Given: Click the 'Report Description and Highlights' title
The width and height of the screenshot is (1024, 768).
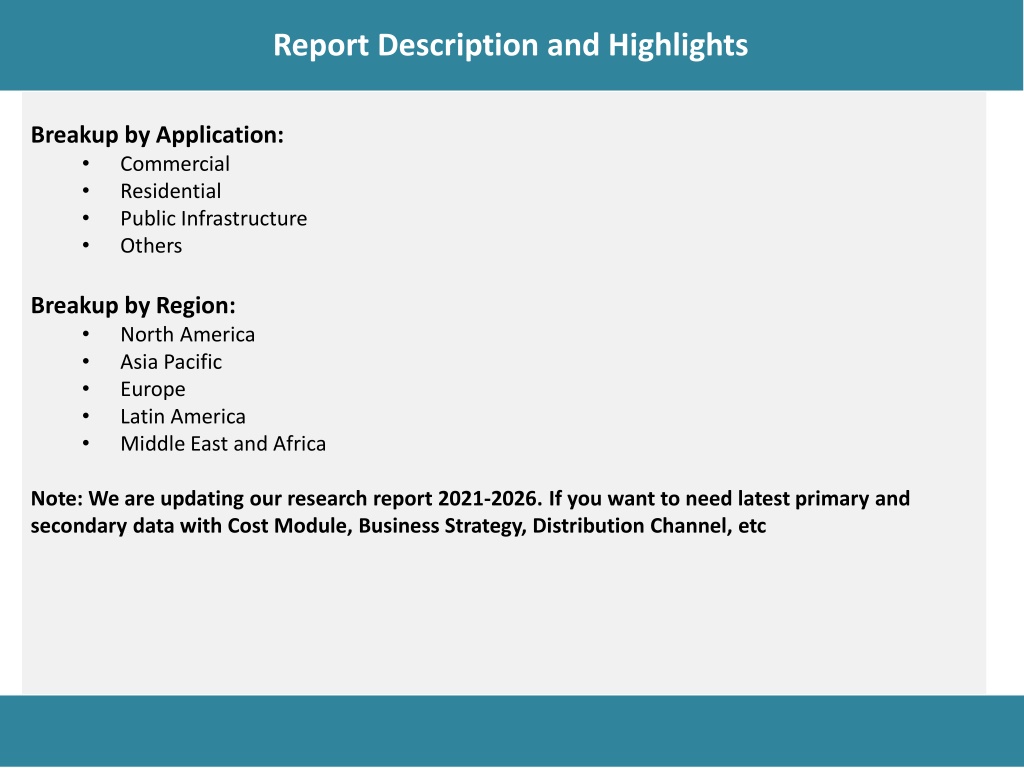Looking at the screenshot, I should [x=510, y=46].
